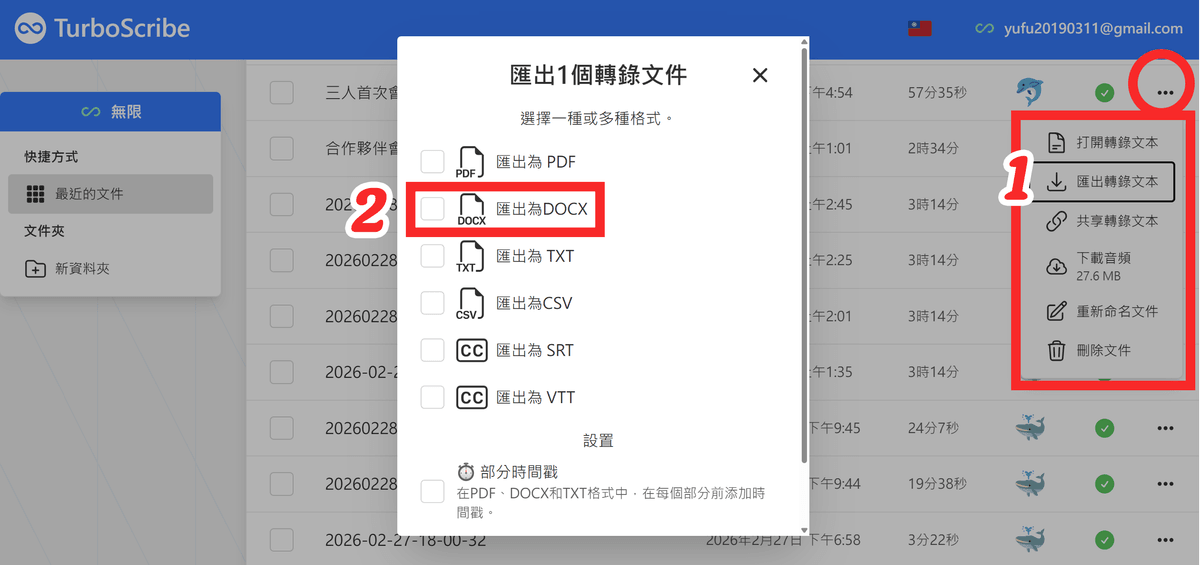Tick the 匯出為DOCX checkbox
Screen dimensions: 1200x565
tap(432, 209)
